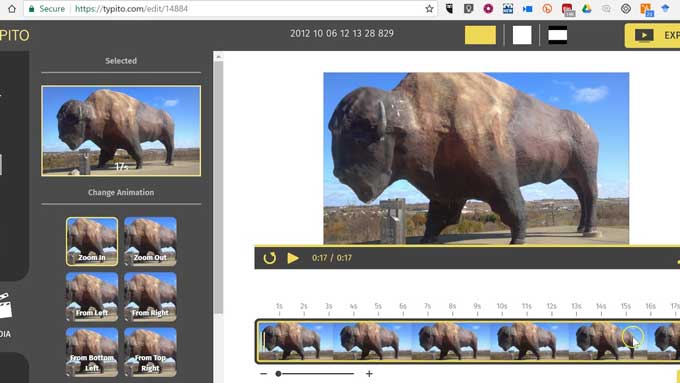The height and width of the screenshot is (383, 680).
Task: Click the Change Animation heading
Action: (x=121, y=192)
